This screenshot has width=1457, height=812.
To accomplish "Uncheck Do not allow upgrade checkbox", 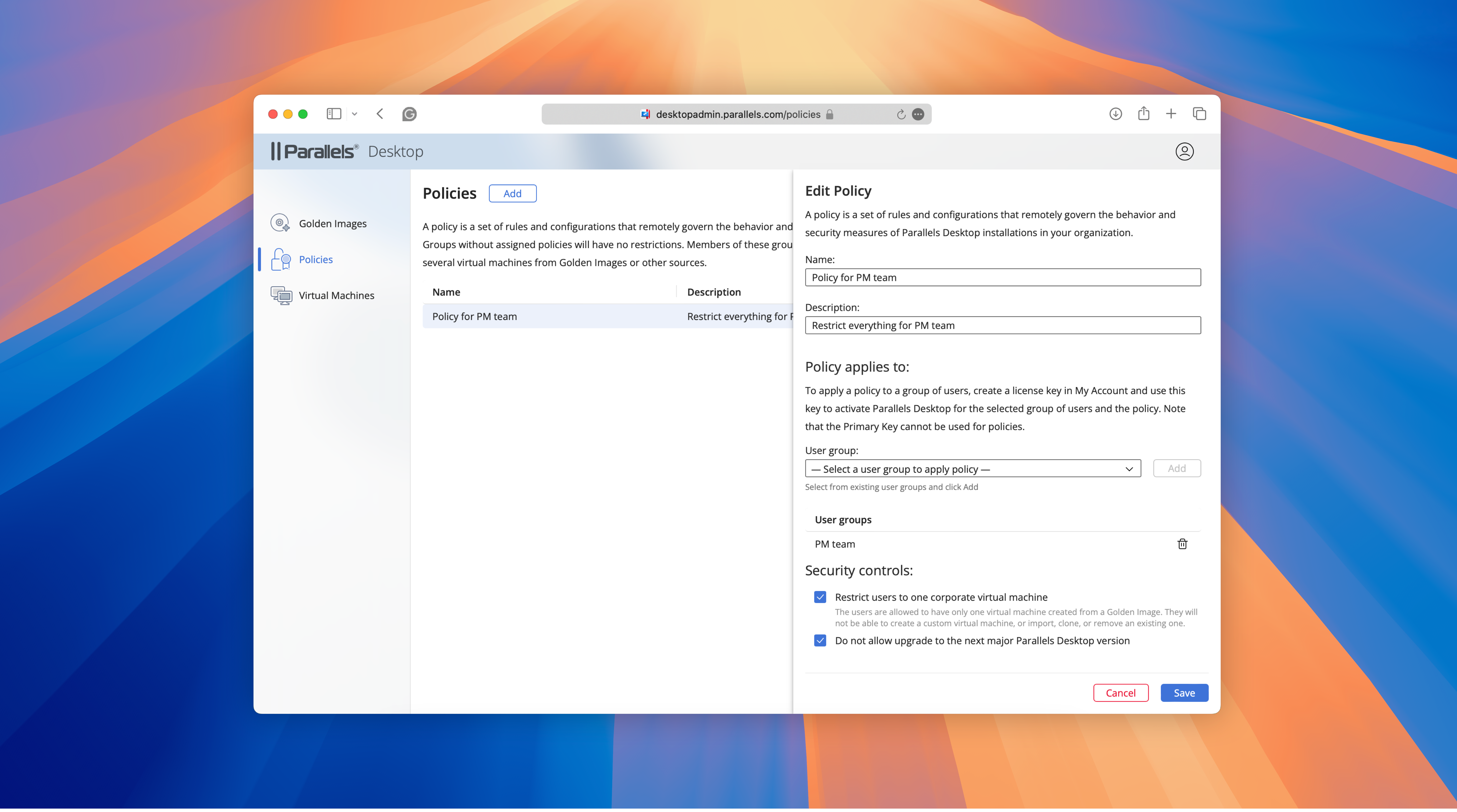I will (820, 640).
